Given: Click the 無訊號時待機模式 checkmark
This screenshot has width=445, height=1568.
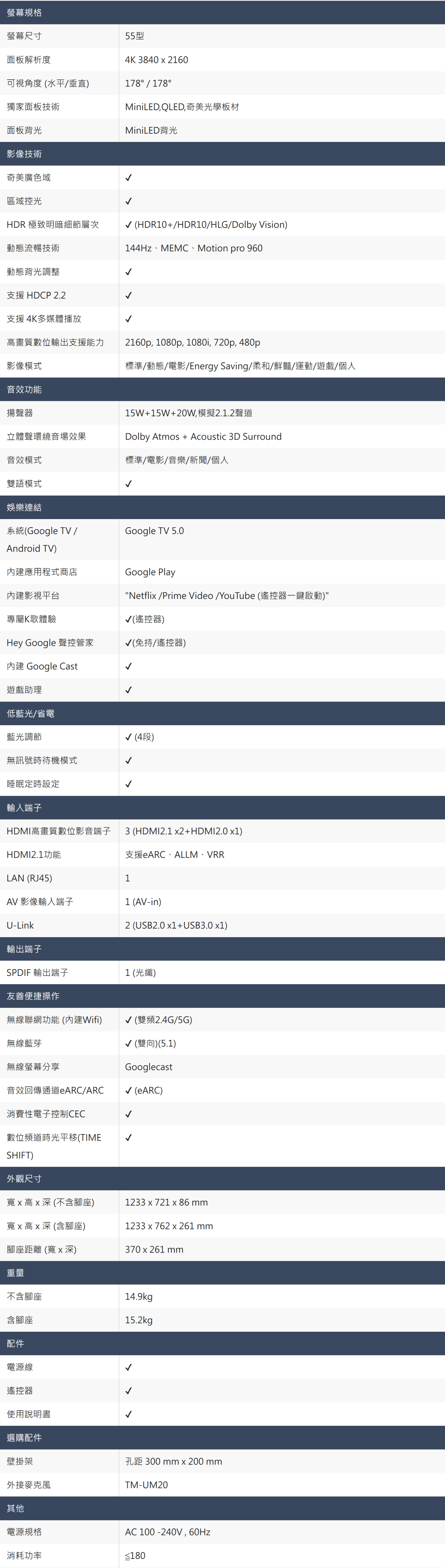Looking at the screenshot, I should [x=128, y=761].
